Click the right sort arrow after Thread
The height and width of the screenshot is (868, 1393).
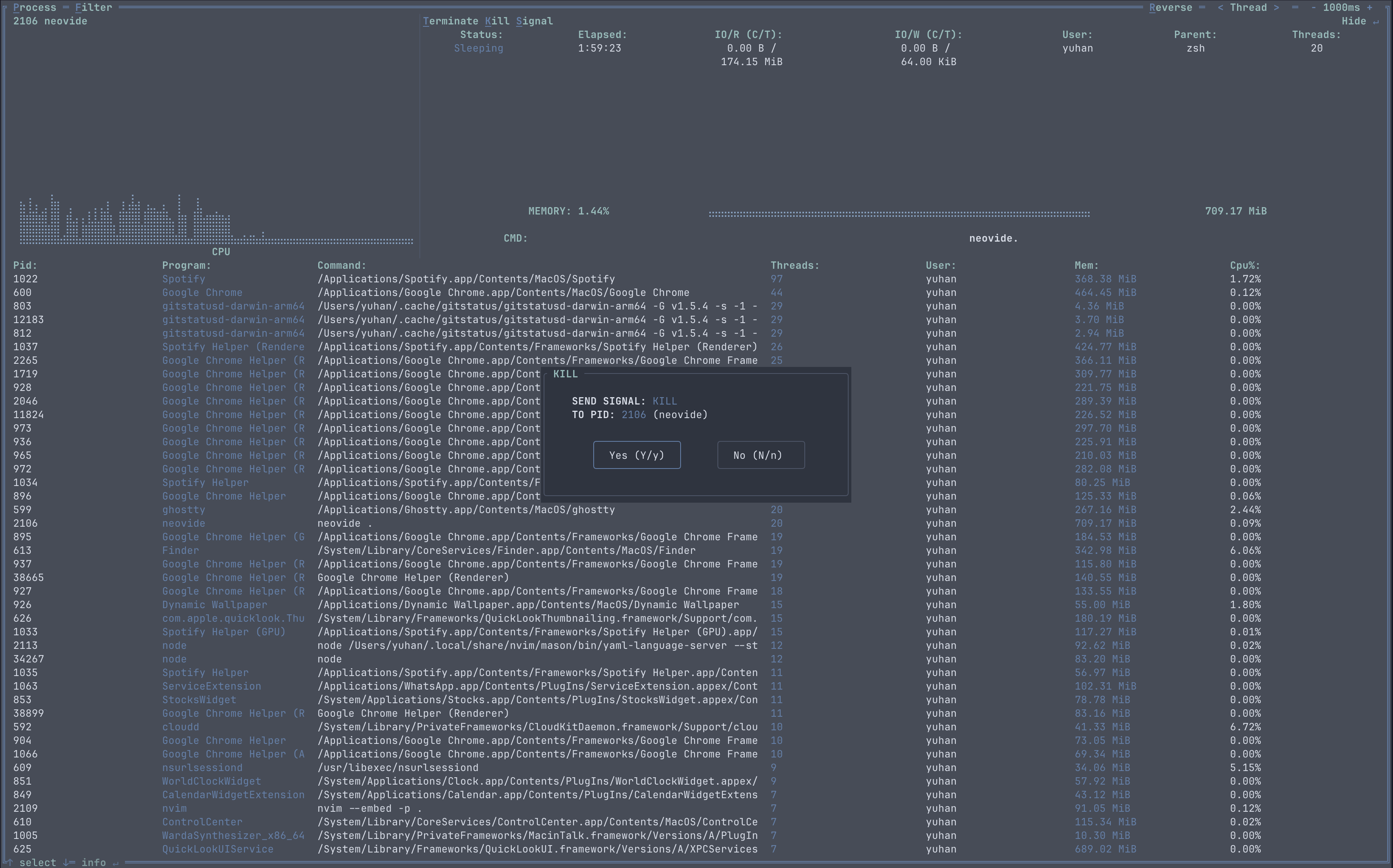pyautogui.click(x=1276, y=7)
